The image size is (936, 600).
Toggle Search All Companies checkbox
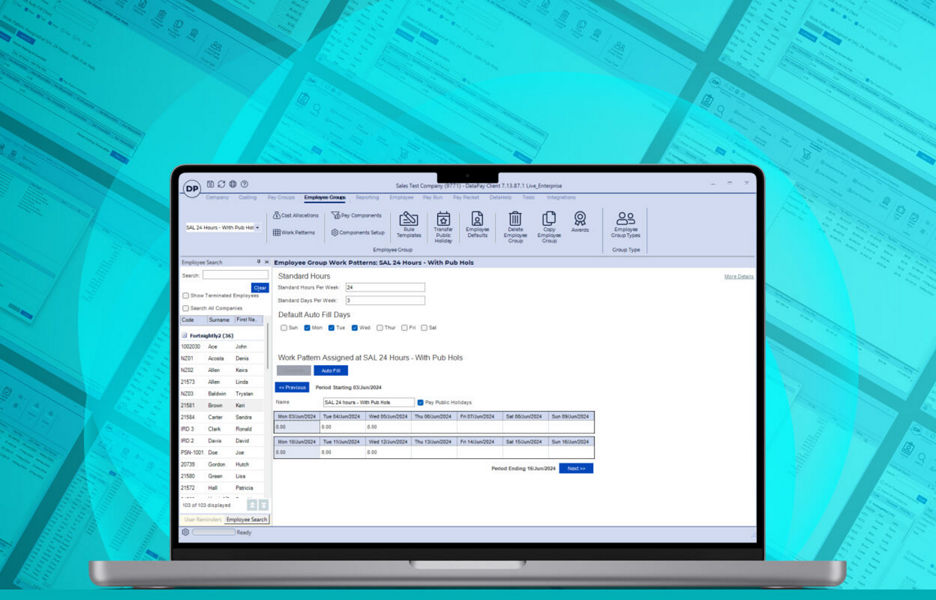click(x=186, y=308)
